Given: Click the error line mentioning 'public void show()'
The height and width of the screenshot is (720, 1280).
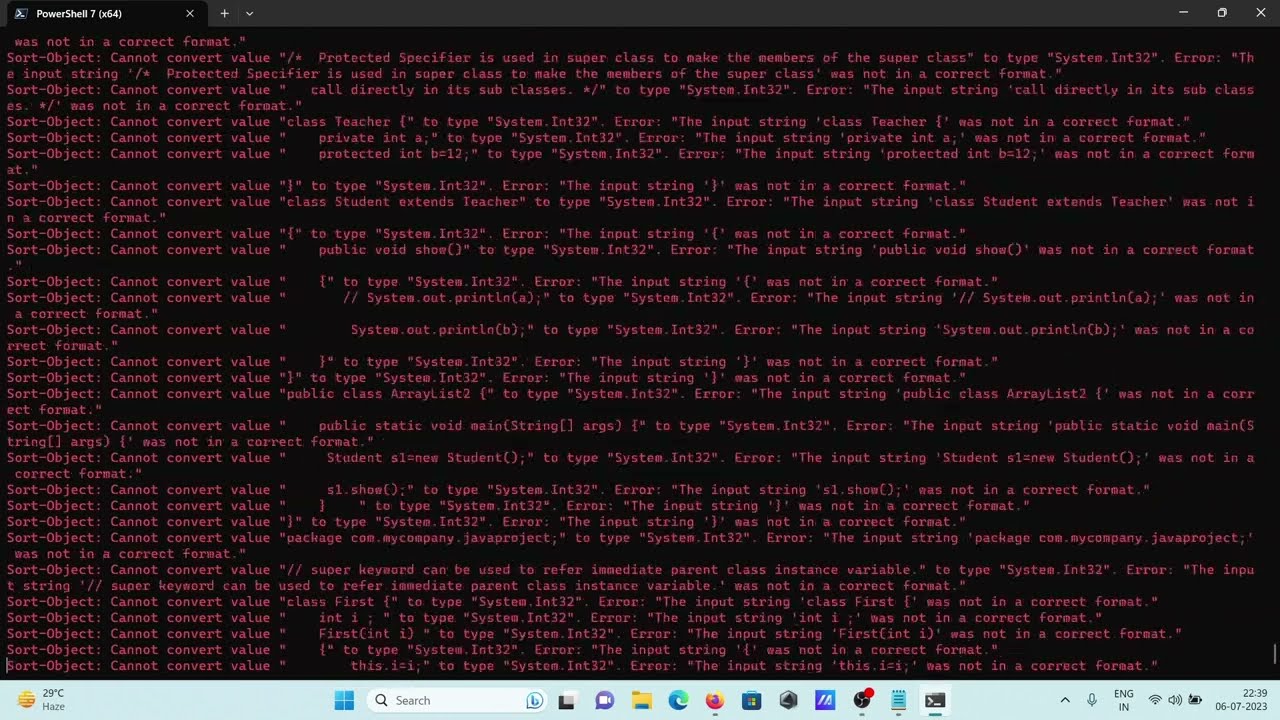Looking at the screenshot, I should point(630,258).
